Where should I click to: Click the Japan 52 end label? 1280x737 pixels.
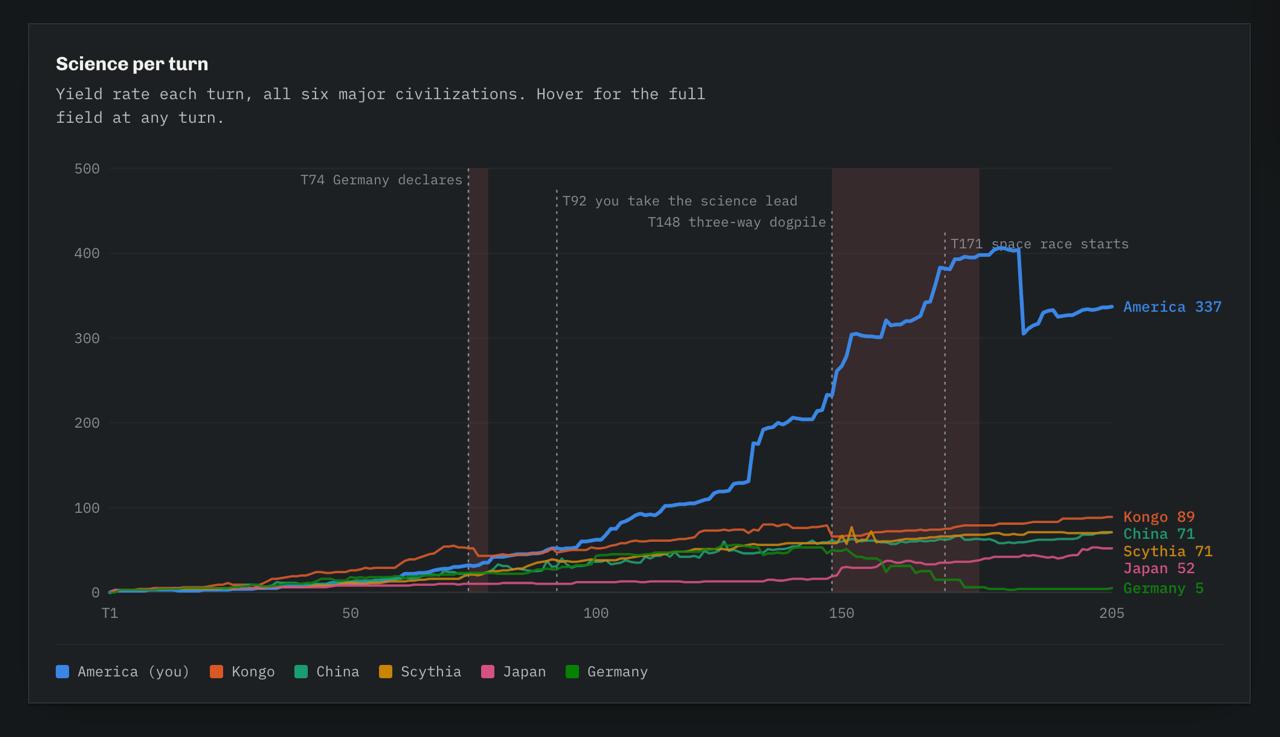(1159, 568)
